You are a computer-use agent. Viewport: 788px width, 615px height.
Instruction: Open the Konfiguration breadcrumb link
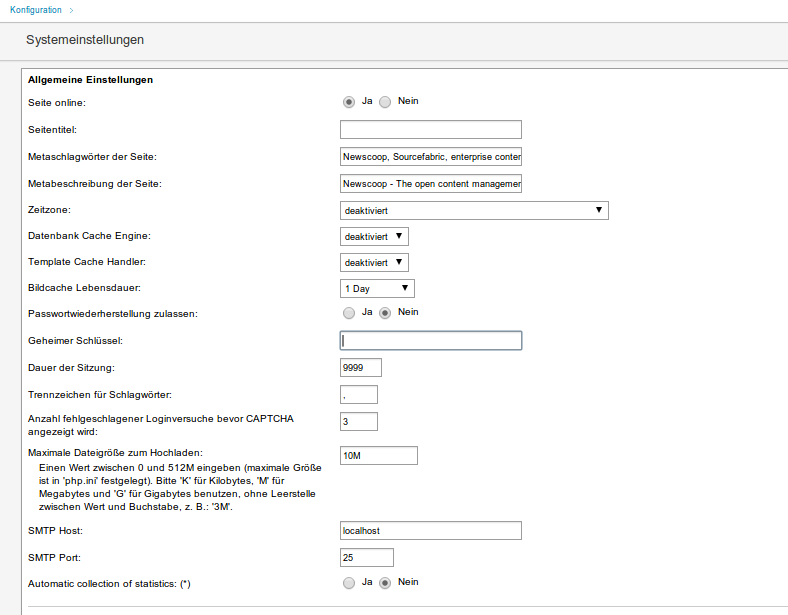[x=36, y=10]
